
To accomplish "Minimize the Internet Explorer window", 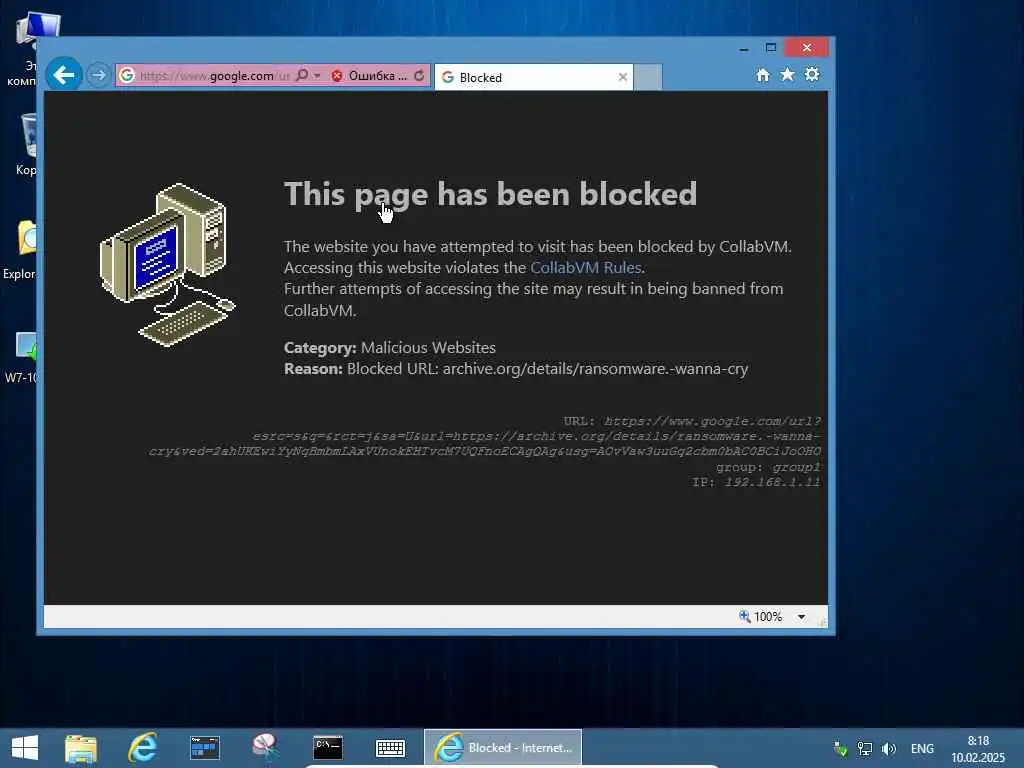I will pyautogui.click(x=744, y=48).
